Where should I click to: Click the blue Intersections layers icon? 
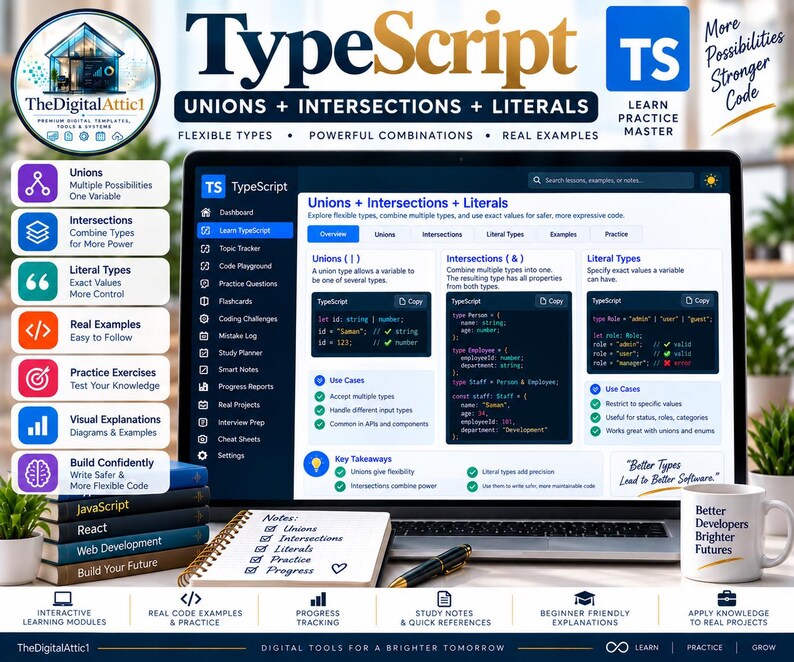click(38, 232)
